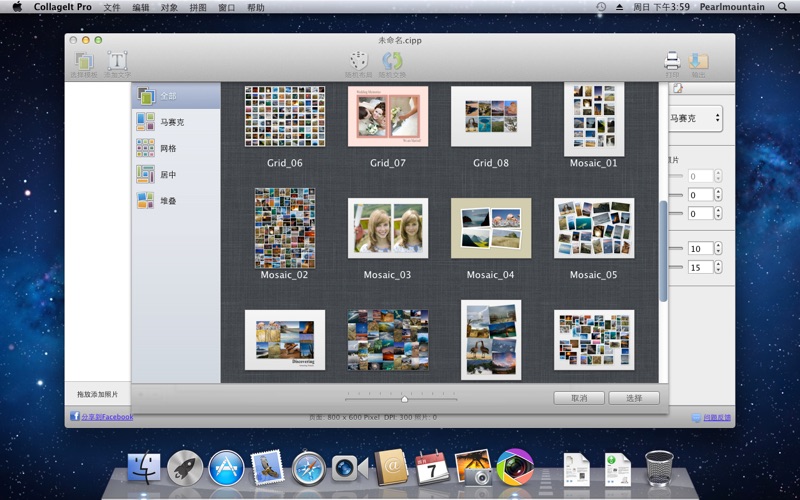Image resolution: width=800 pixels, height=500 pixels.
Task: Click the add text toolbar icon
Action: pos(117,60)
